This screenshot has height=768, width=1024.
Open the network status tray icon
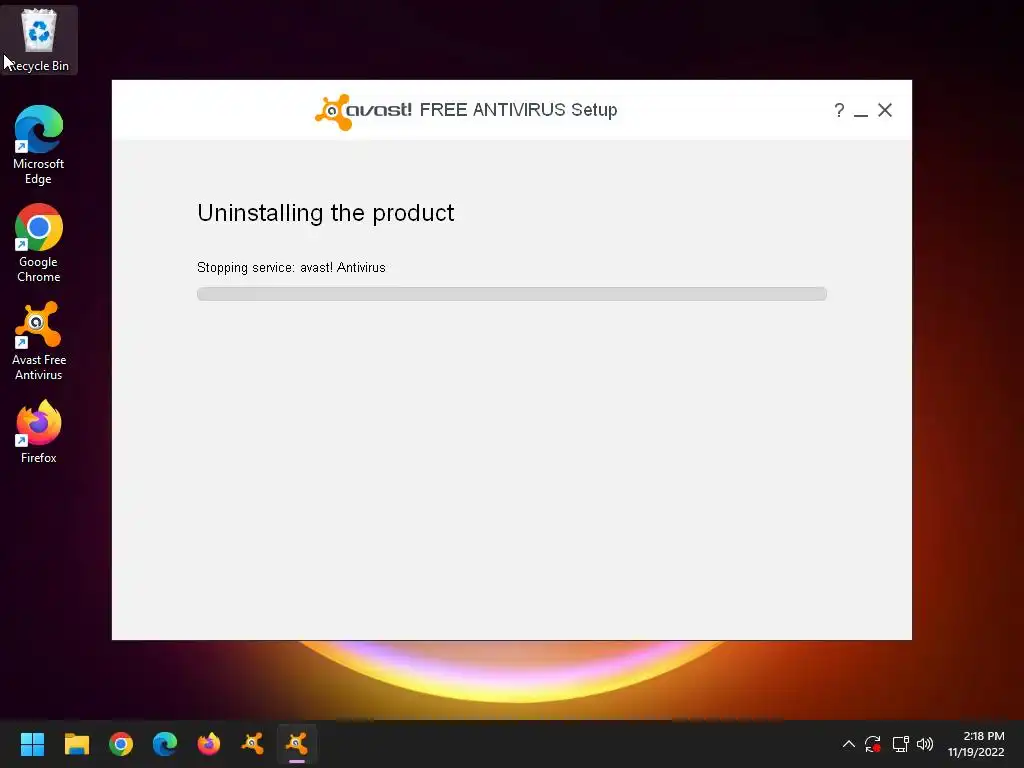click(x=901, y=744)
